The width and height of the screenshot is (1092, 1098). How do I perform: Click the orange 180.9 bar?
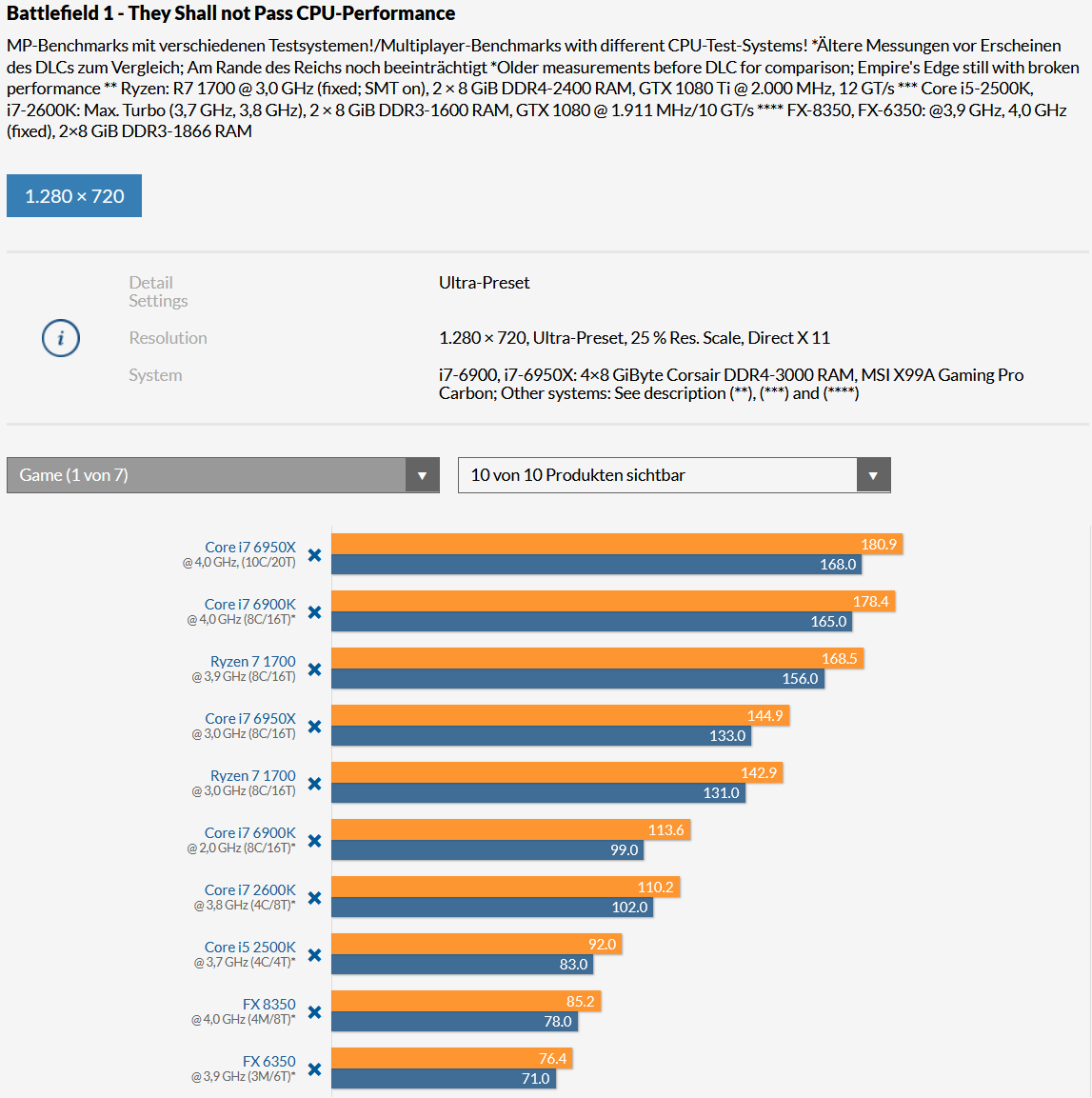coord(617,544)
